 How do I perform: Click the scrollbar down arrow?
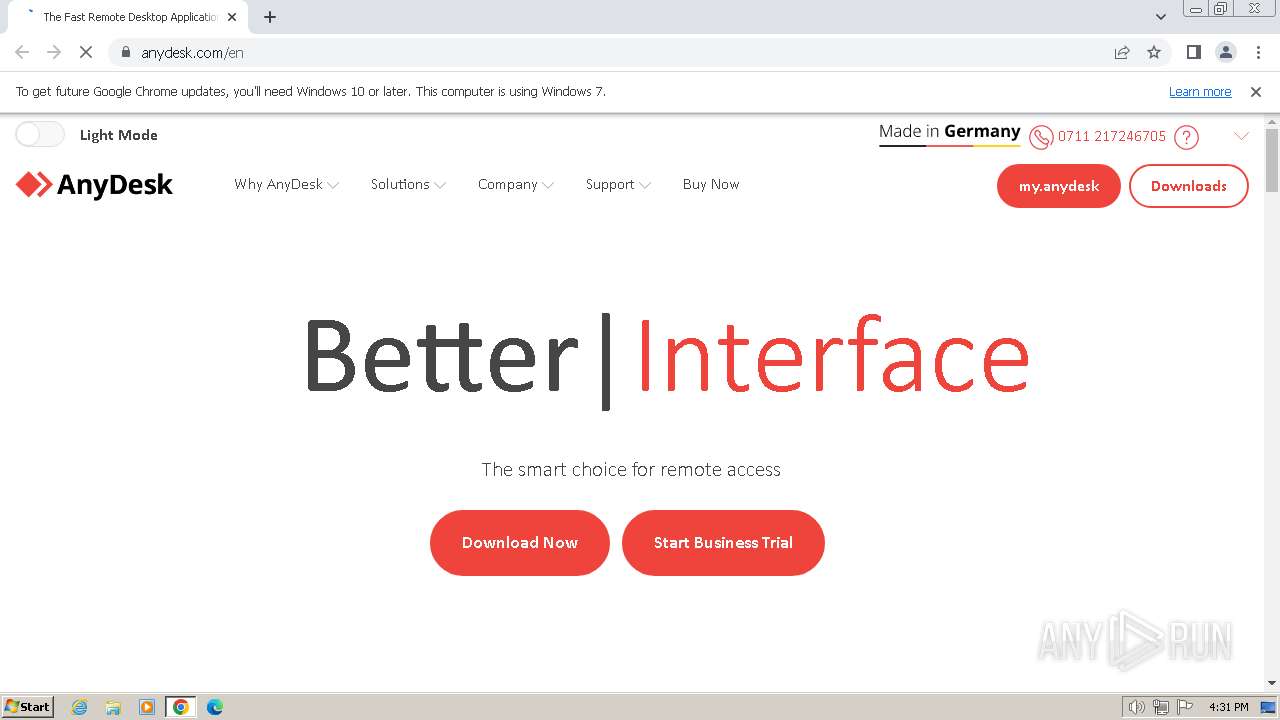pyautogui.click(x=1272, y=683)
